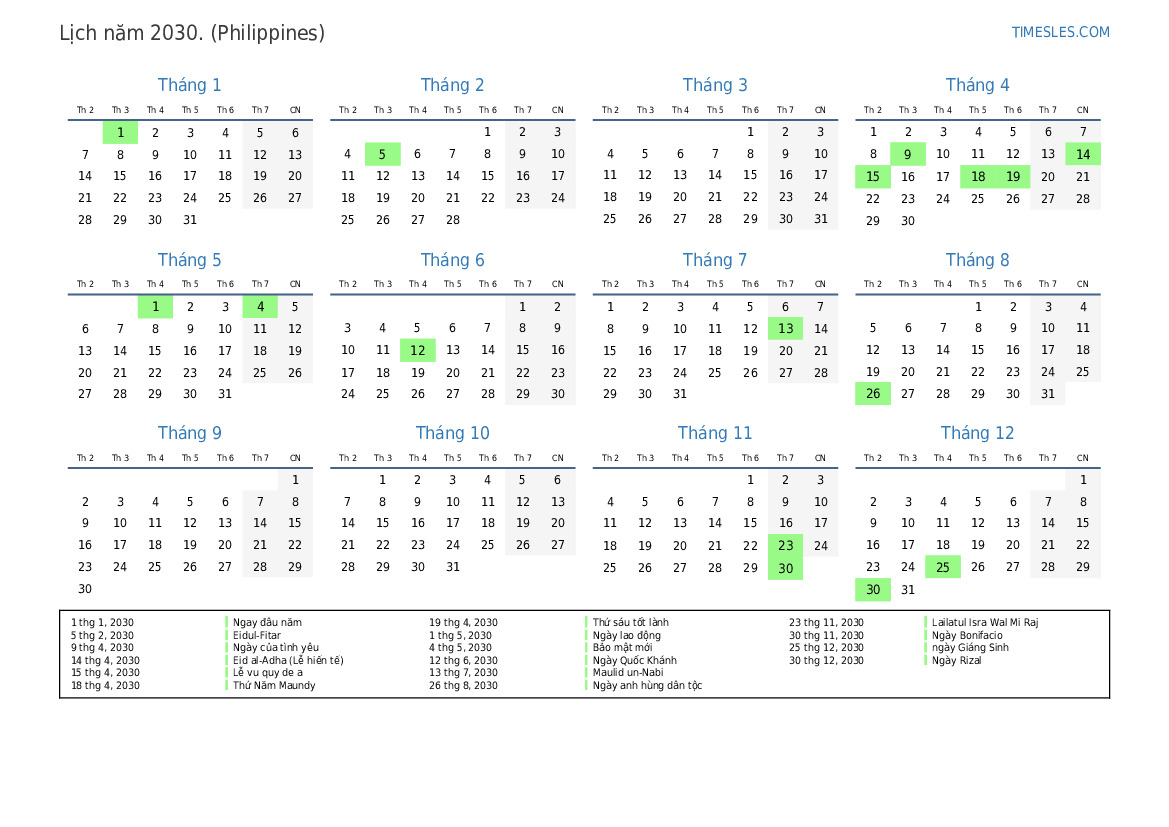Click the 'Ngày Quốc Khánh' legend entry
The width and height of the screenshot is (1169, 827).
634,660
